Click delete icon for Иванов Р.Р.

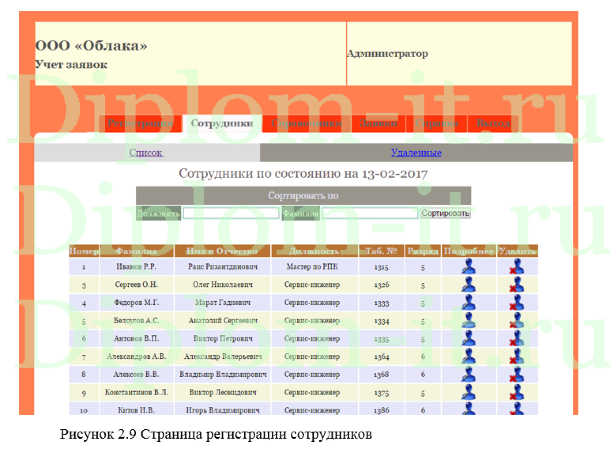click(517, 268)
